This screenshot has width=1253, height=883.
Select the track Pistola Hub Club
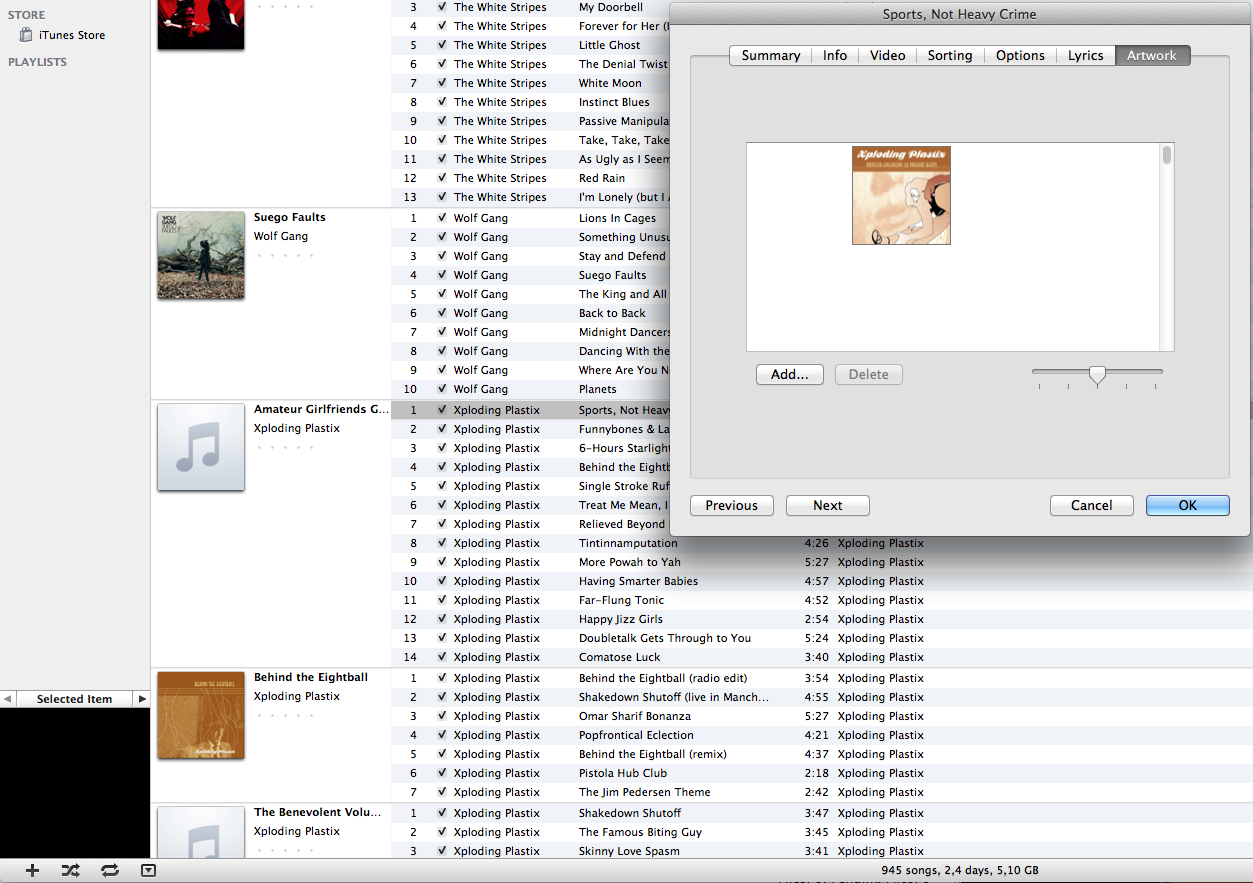623,773
